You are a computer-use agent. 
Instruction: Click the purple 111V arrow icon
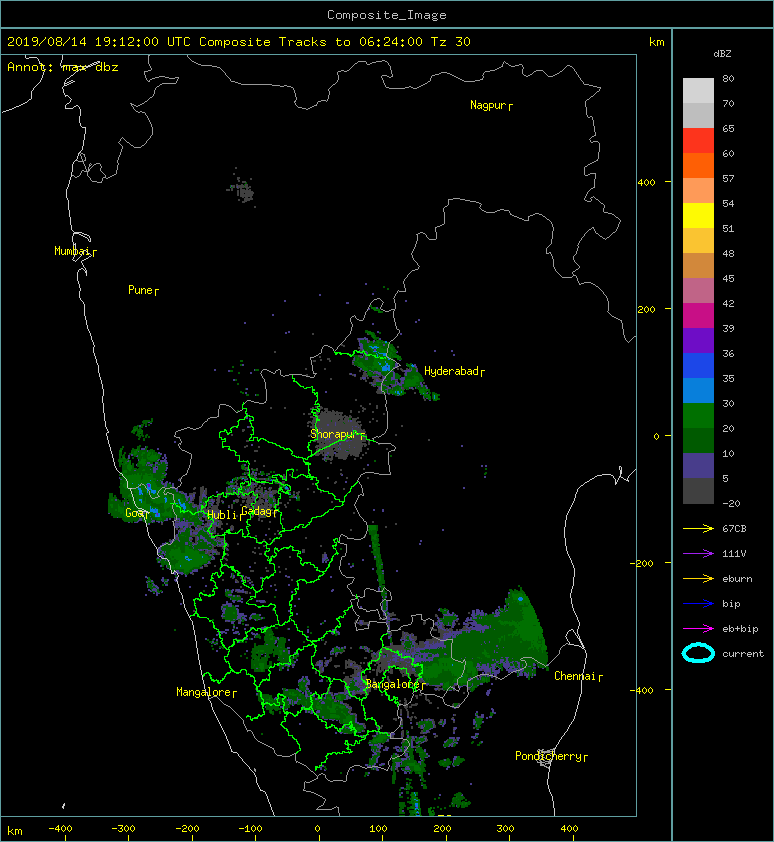[698, 554]
